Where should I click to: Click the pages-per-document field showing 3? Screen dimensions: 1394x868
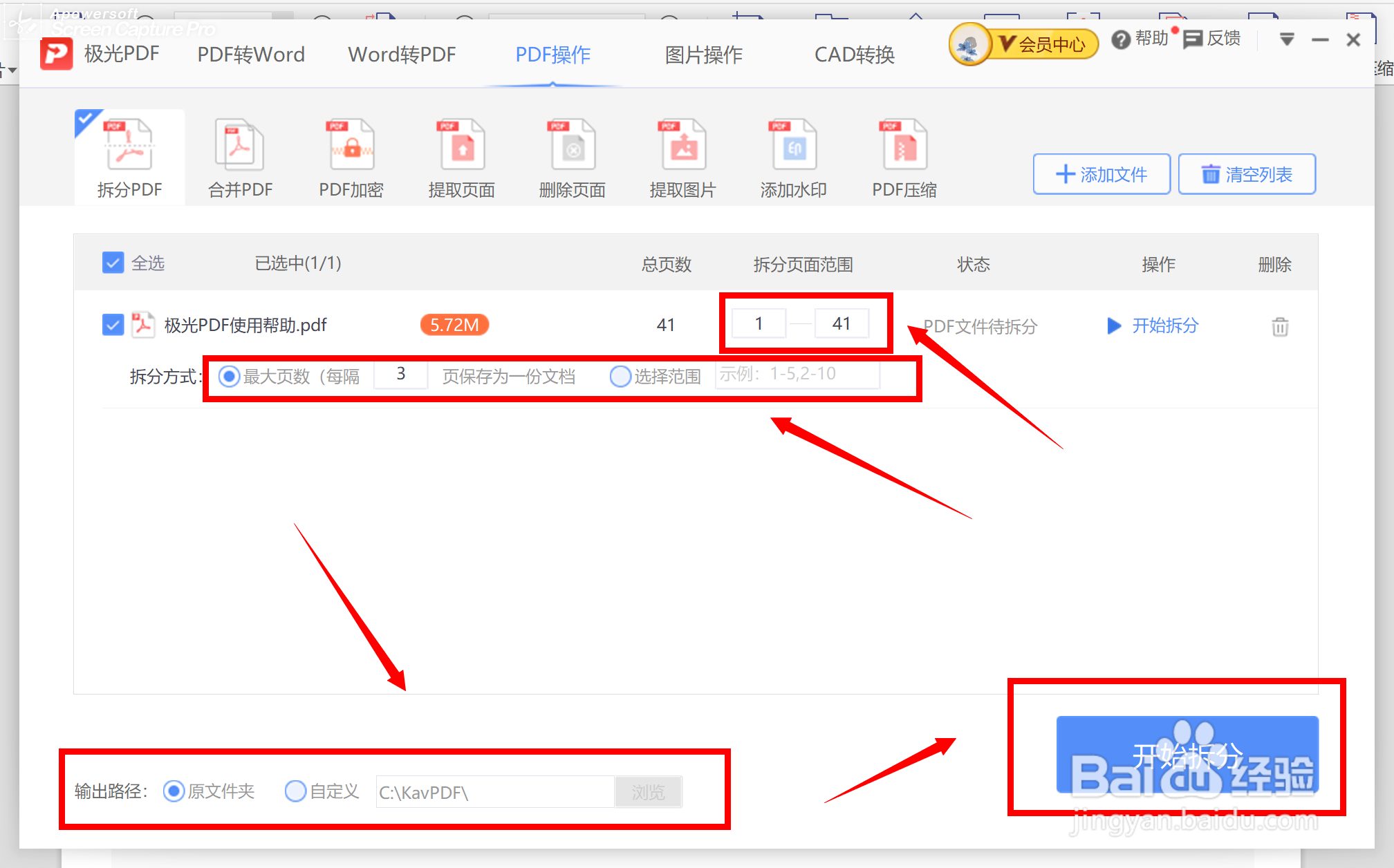click(x=401, y=375)
